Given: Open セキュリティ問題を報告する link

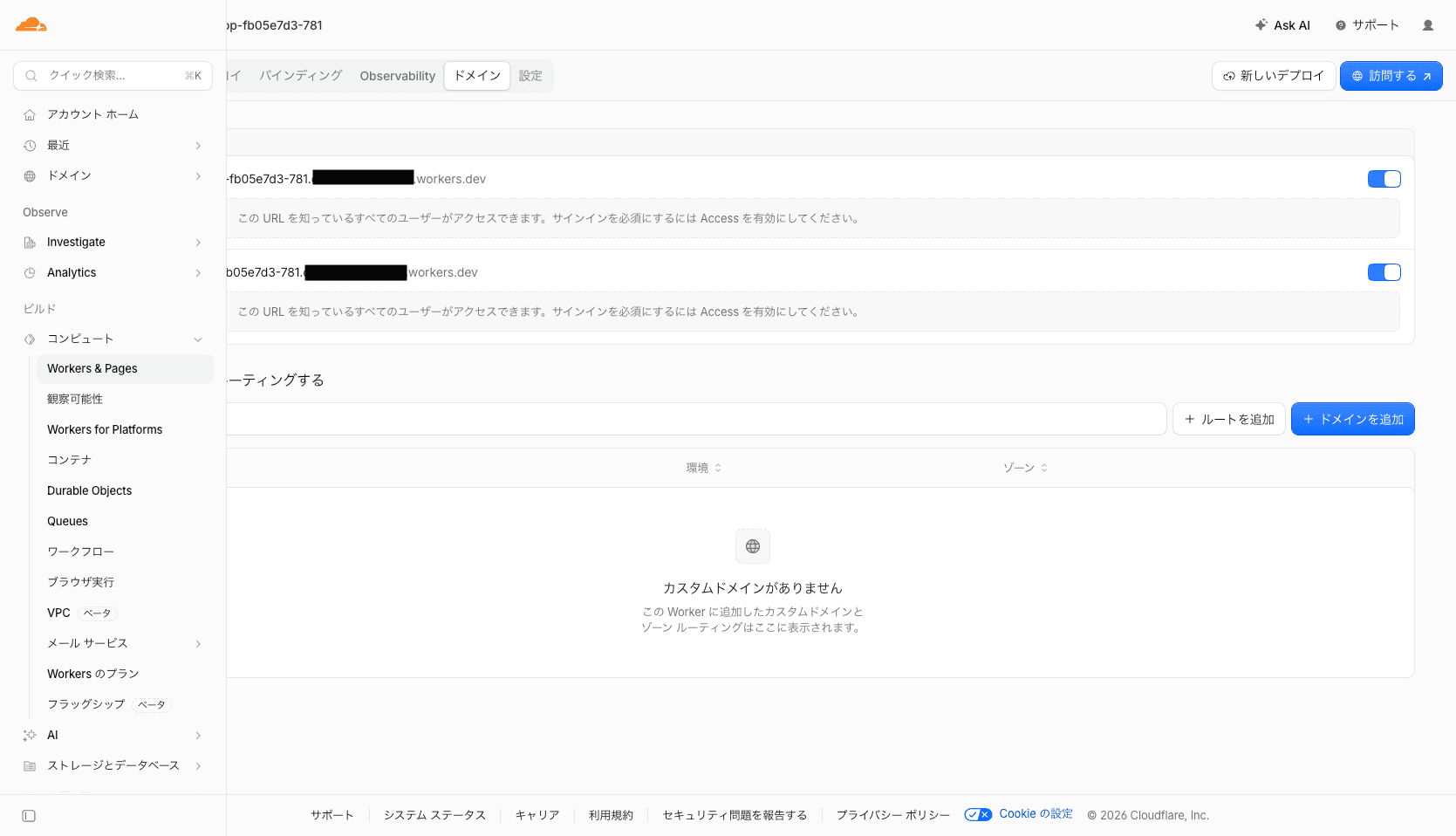Looking at the screenshot, I should coord(735,815).
